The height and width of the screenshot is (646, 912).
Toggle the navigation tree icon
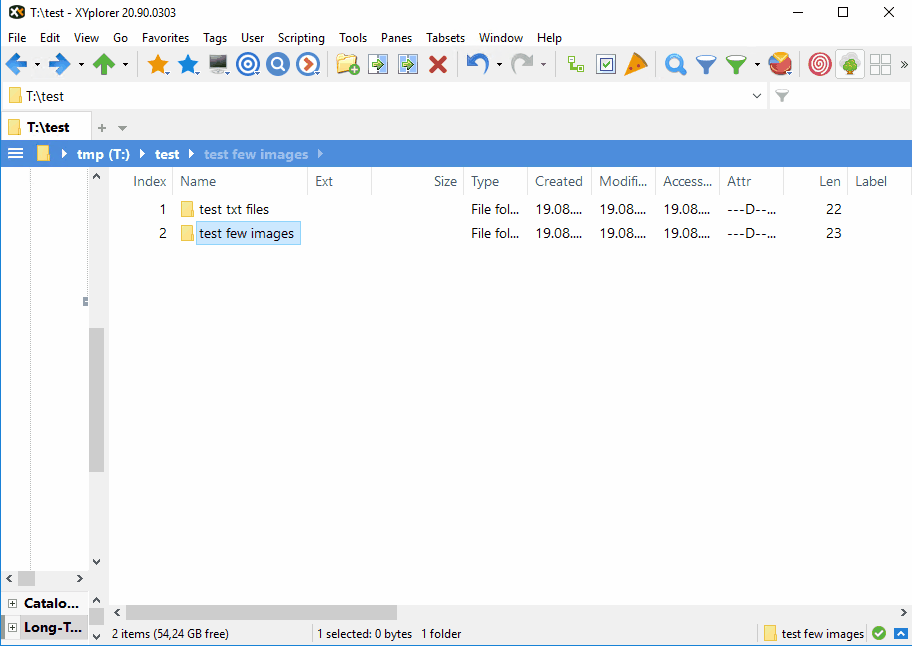tap(575, 65)
